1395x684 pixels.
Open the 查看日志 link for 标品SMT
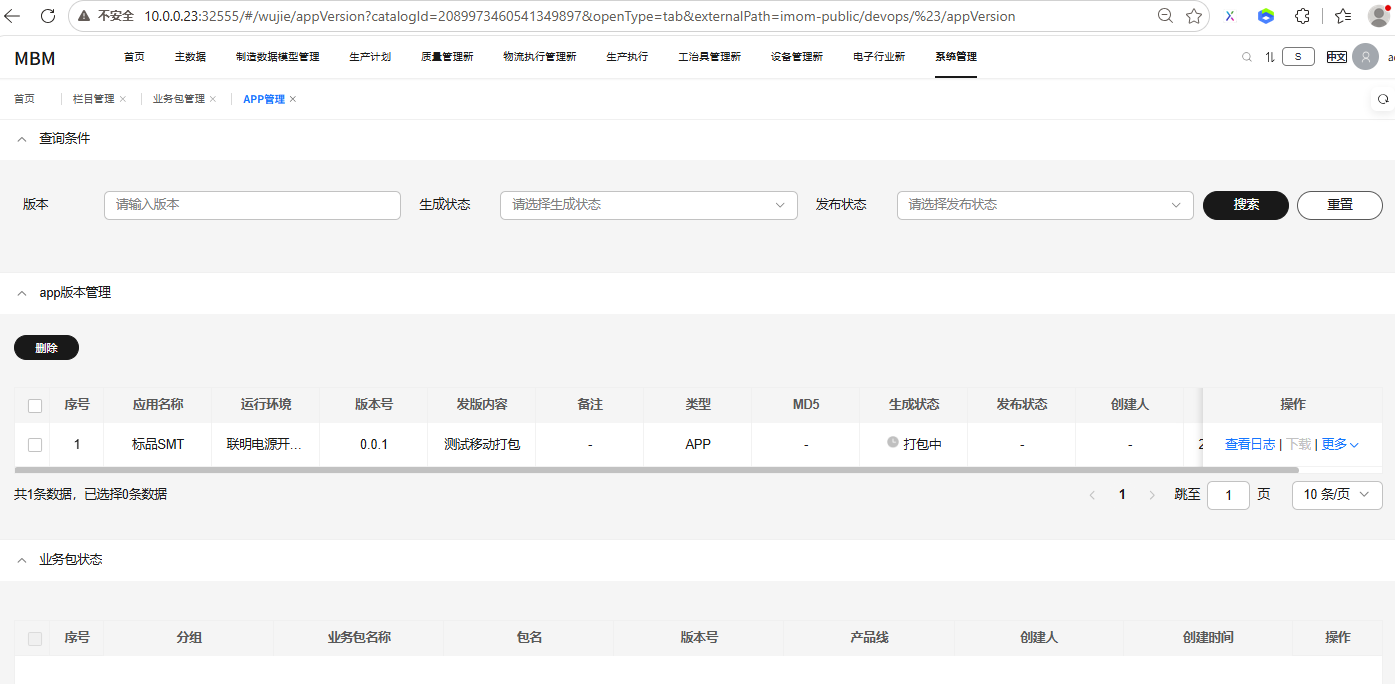pyautogui.click(x=1250, y=444)
